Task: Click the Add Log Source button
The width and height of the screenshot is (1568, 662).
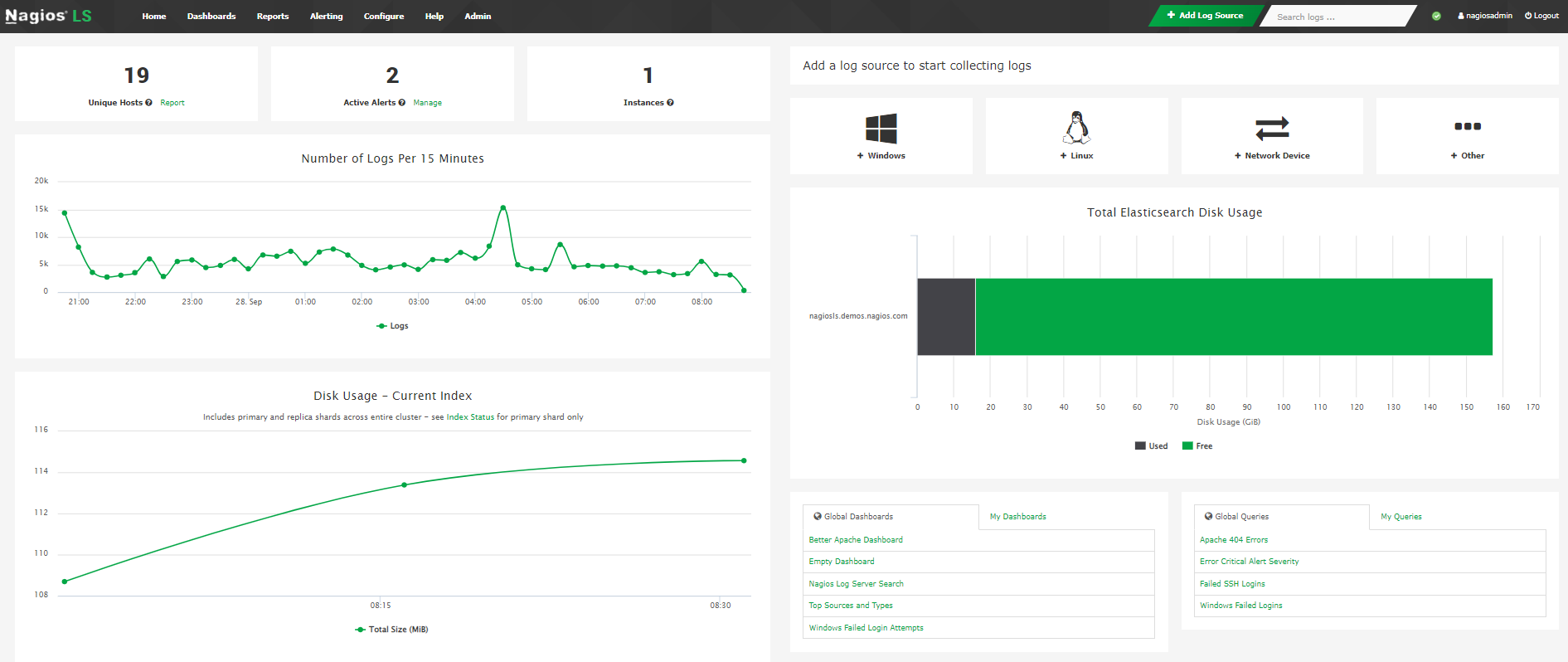Action: pos(1205,16)
